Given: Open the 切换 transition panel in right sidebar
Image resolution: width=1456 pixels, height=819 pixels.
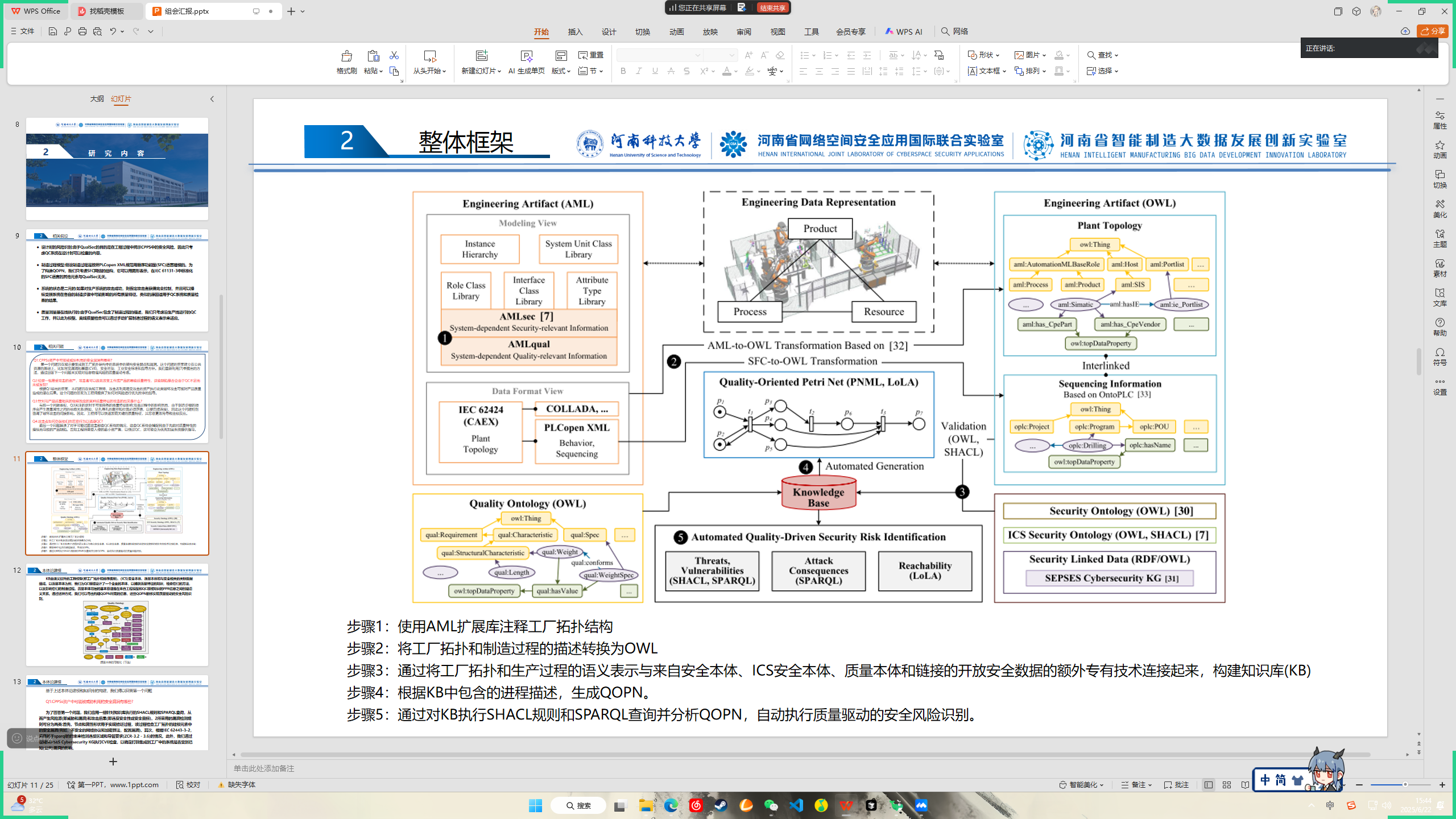Looking at the screenshot, I should point(1440,179).
